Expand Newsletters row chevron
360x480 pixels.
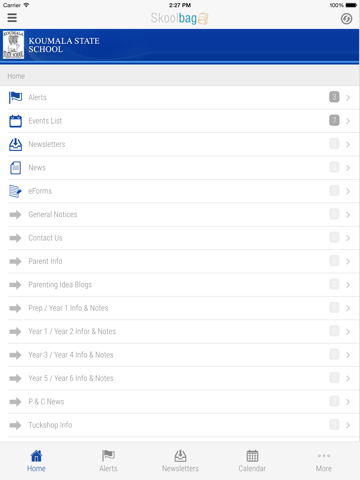click(x=348, y=144)
